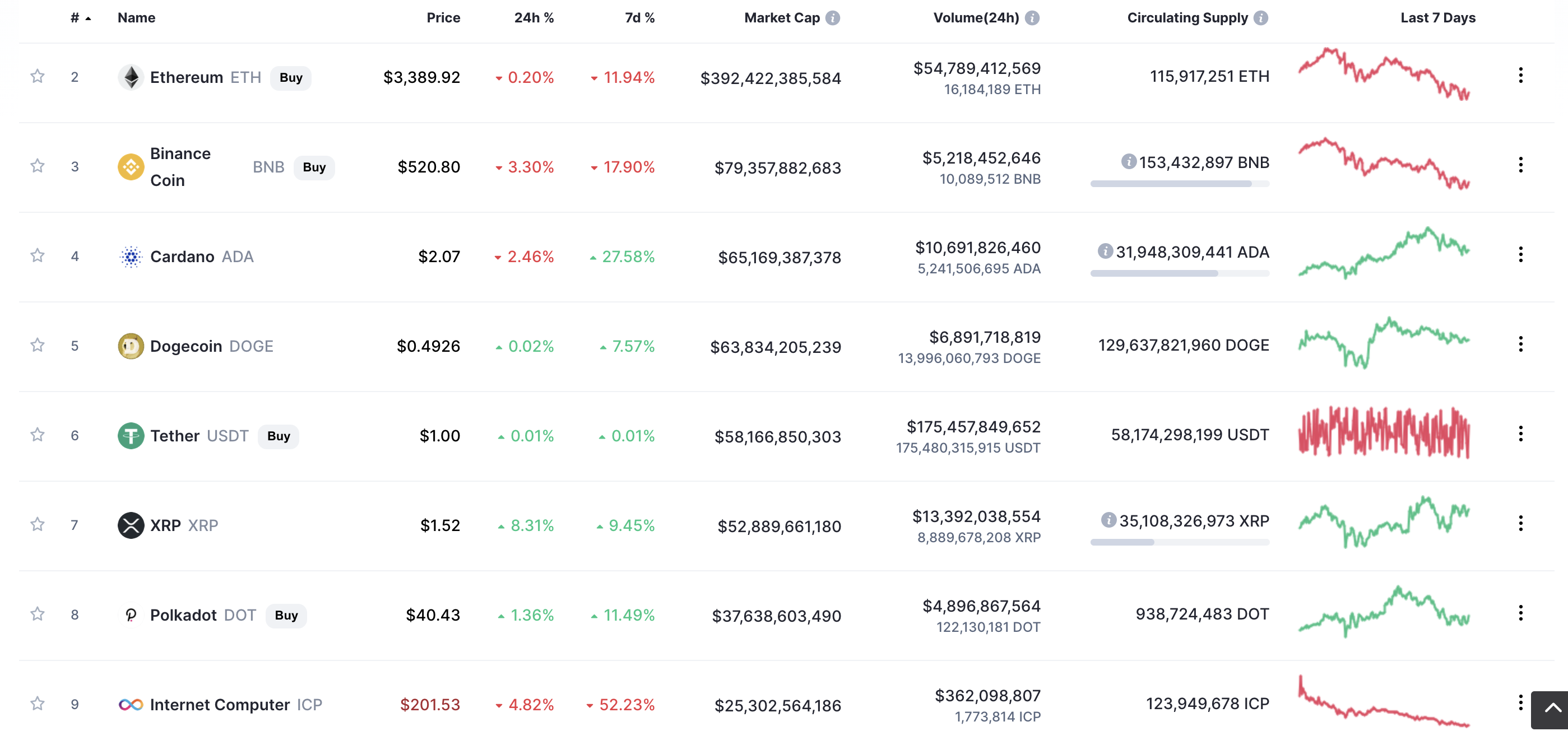The image size is (1568, 745).
Task: Open Circulating Supply header info icon
Action: [x=1261, y=18]
